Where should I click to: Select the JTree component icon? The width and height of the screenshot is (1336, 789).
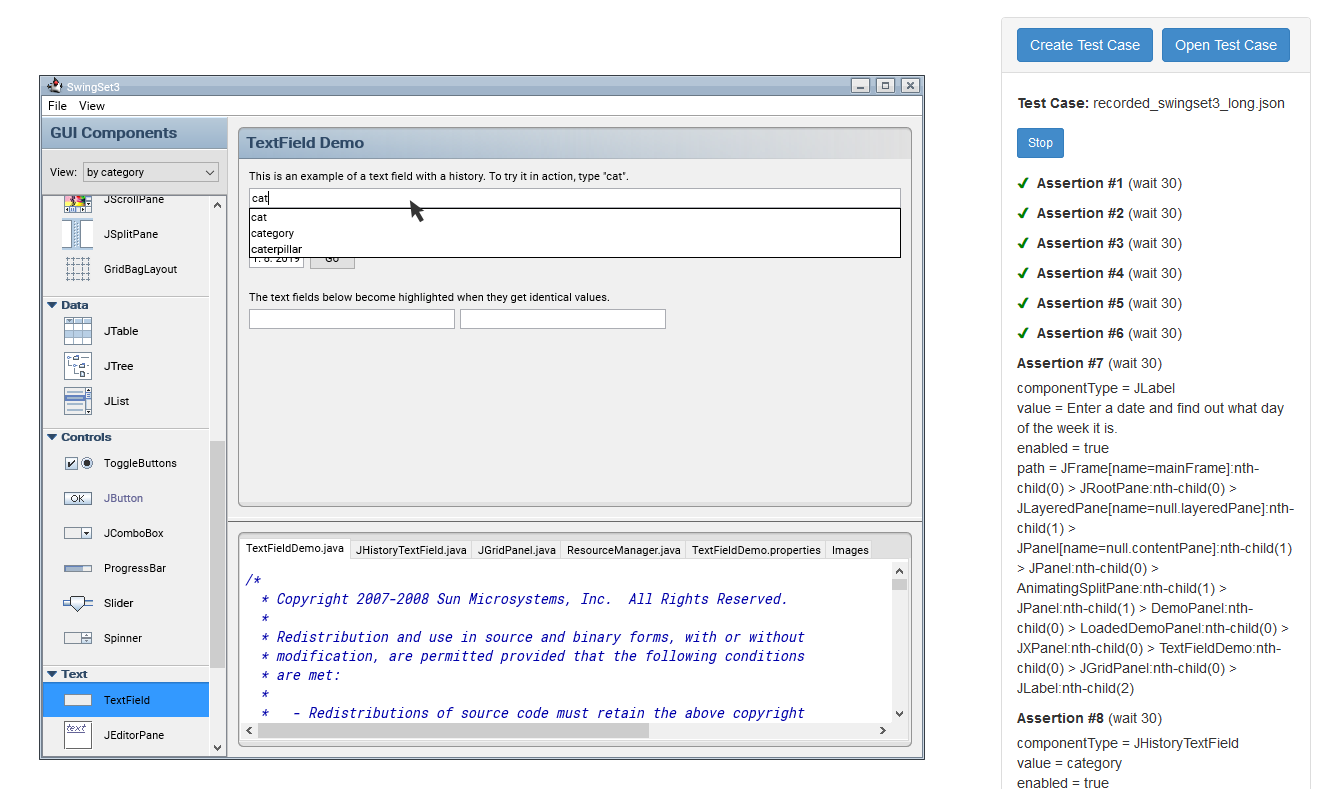(77, 366)
